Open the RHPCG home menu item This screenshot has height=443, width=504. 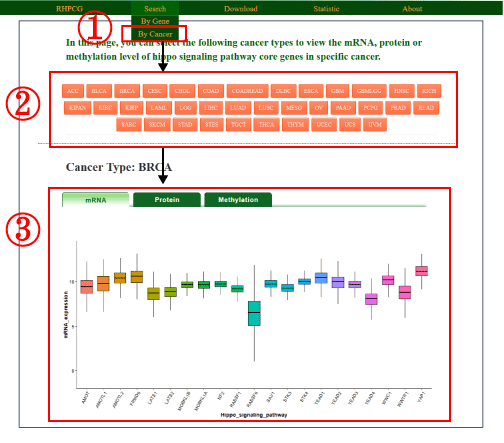tap(69, 9)
